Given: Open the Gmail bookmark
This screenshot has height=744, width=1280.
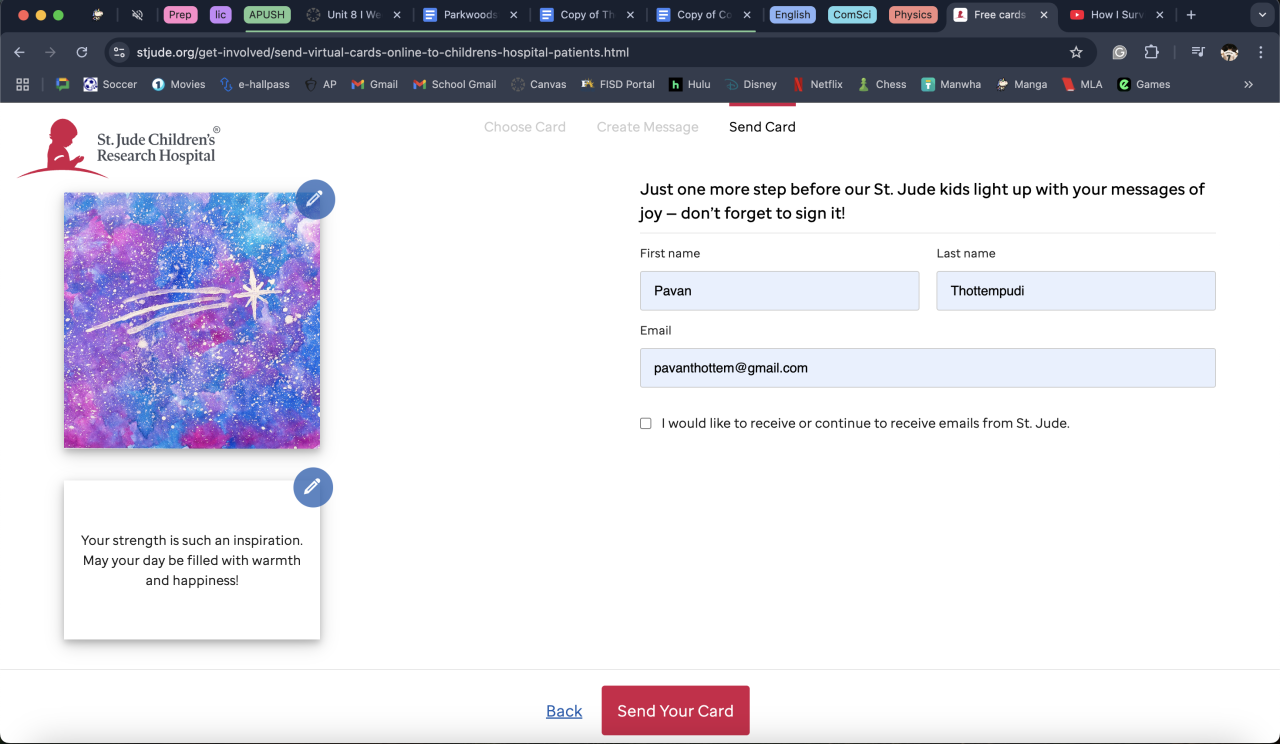Looking at the screenshot, I should point(374,84).
